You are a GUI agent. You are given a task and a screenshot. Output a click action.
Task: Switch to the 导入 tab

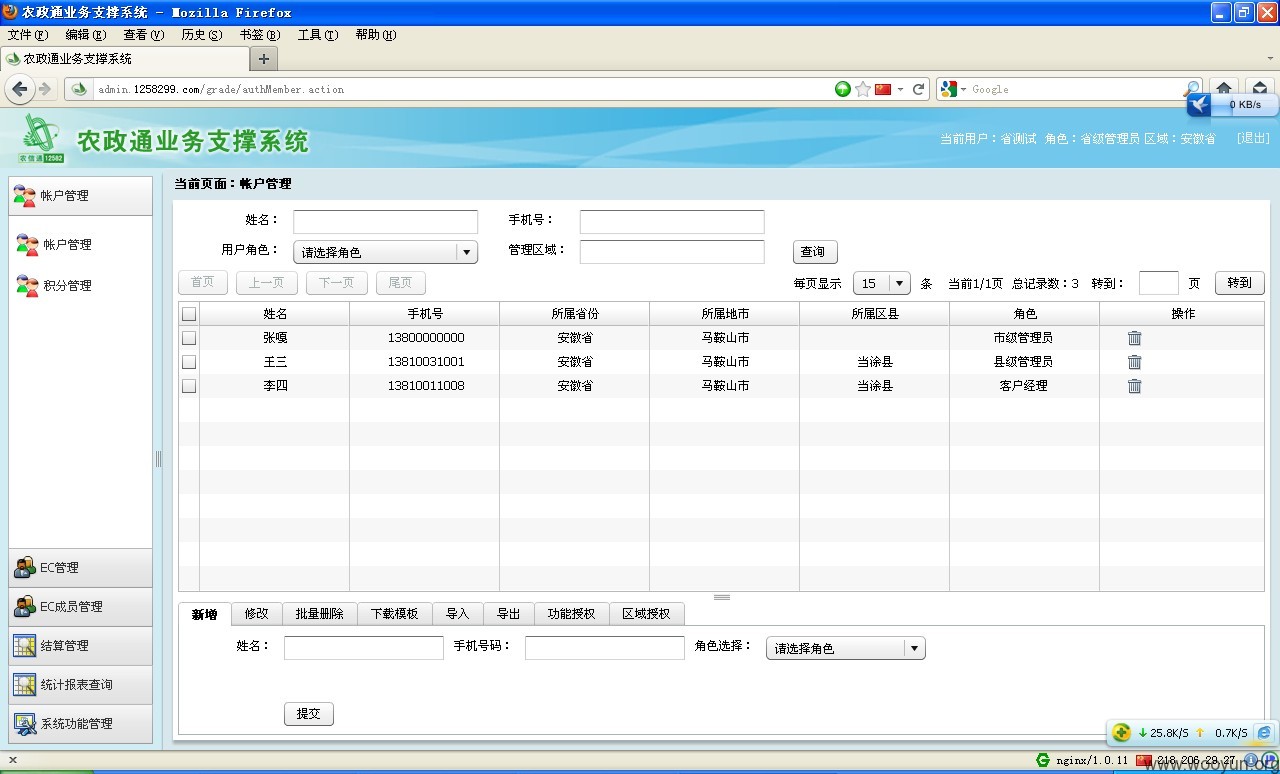coord(458,614)
